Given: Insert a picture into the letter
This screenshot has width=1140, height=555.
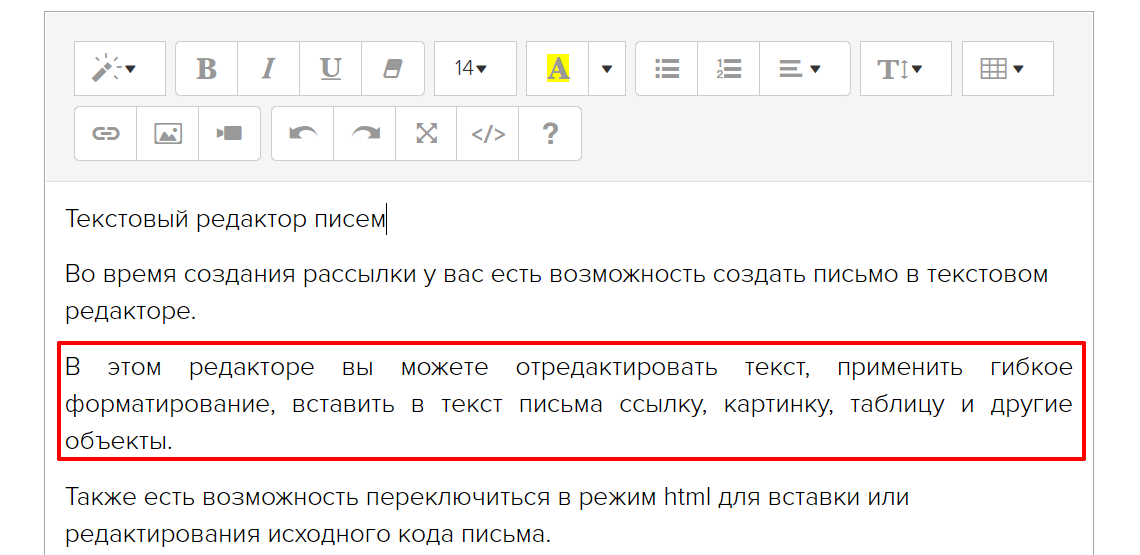Looking at the screenshot, I should click(168, 133).
